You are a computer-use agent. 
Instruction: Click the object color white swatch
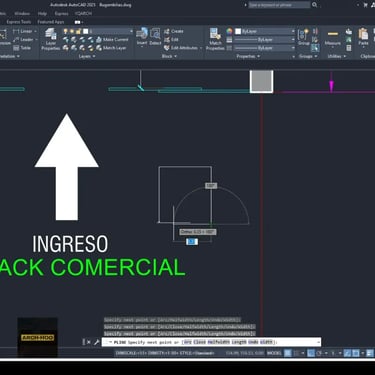coord(238,31)
